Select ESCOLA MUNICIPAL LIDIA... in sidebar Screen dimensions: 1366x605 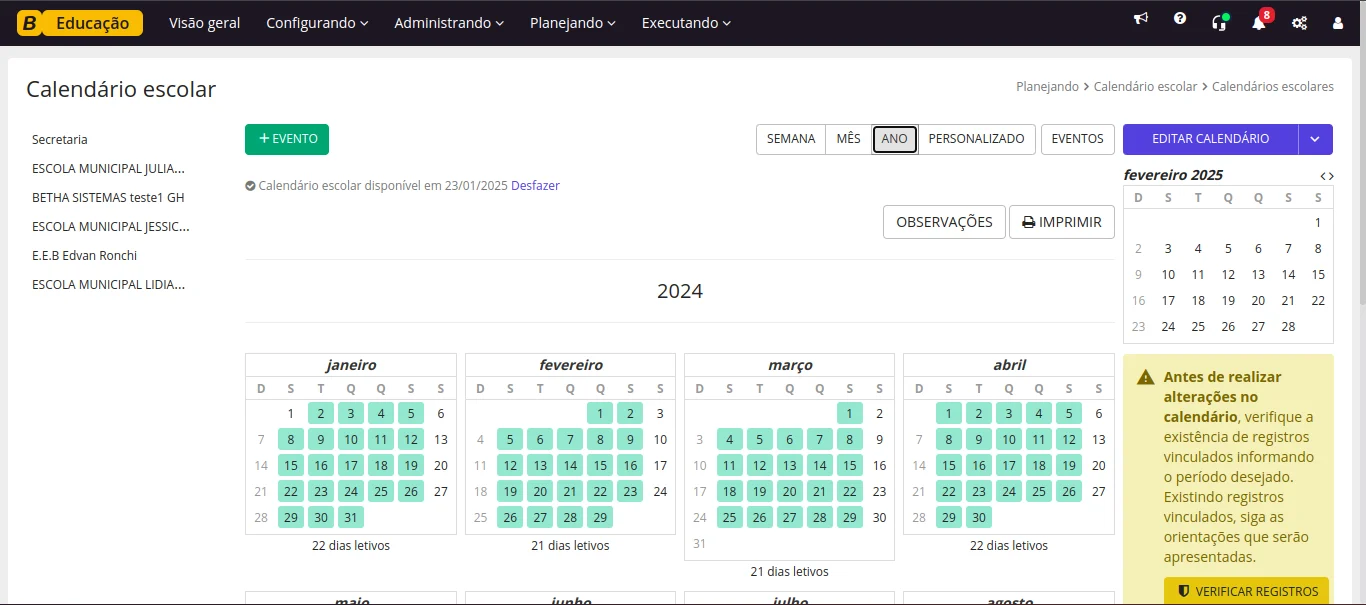109,285
